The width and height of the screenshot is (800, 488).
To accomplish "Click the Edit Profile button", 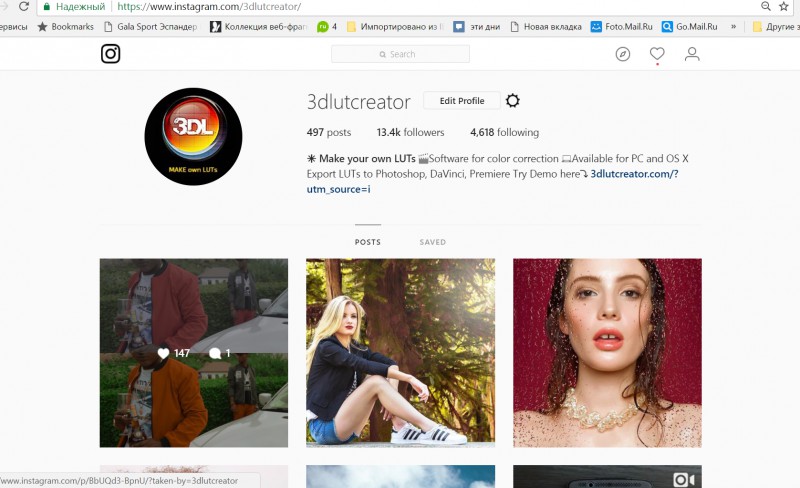I will pyautogui.click(x=462, y=101).
